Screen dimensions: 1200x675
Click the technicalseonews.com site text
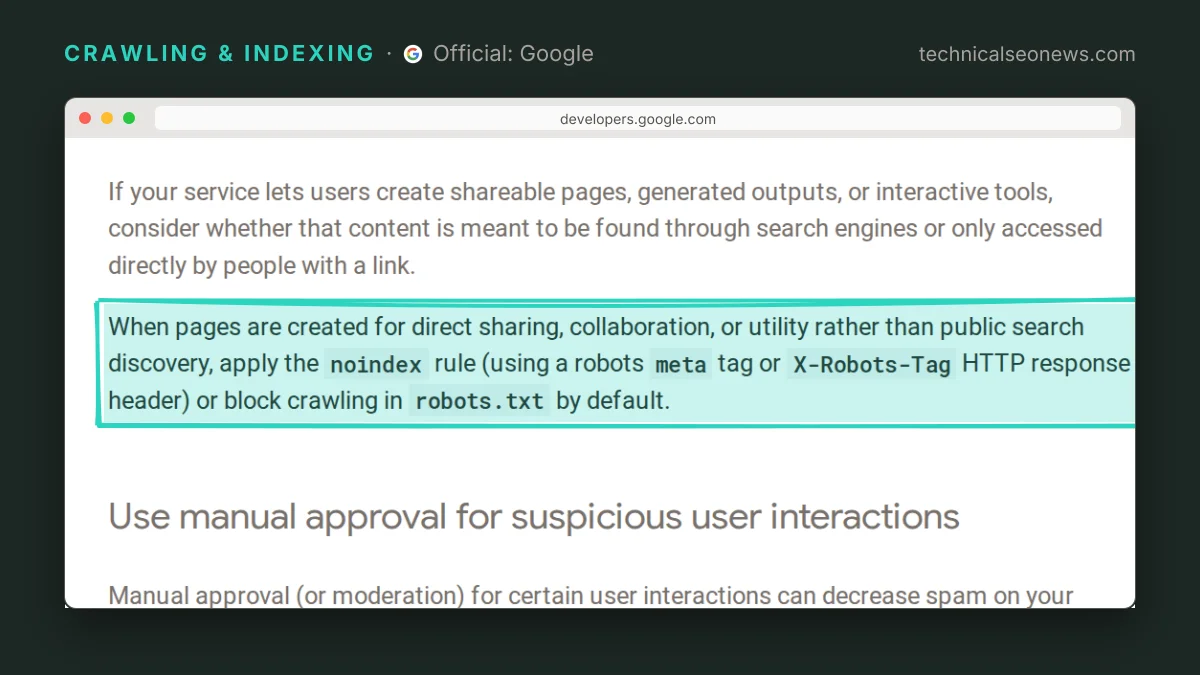pos(1027,54)
